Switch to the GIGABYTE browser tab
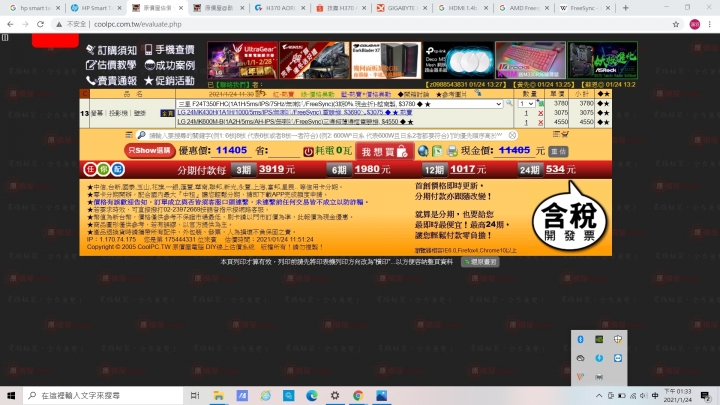Viewport: 720px width, 405px height. (402, 8)
